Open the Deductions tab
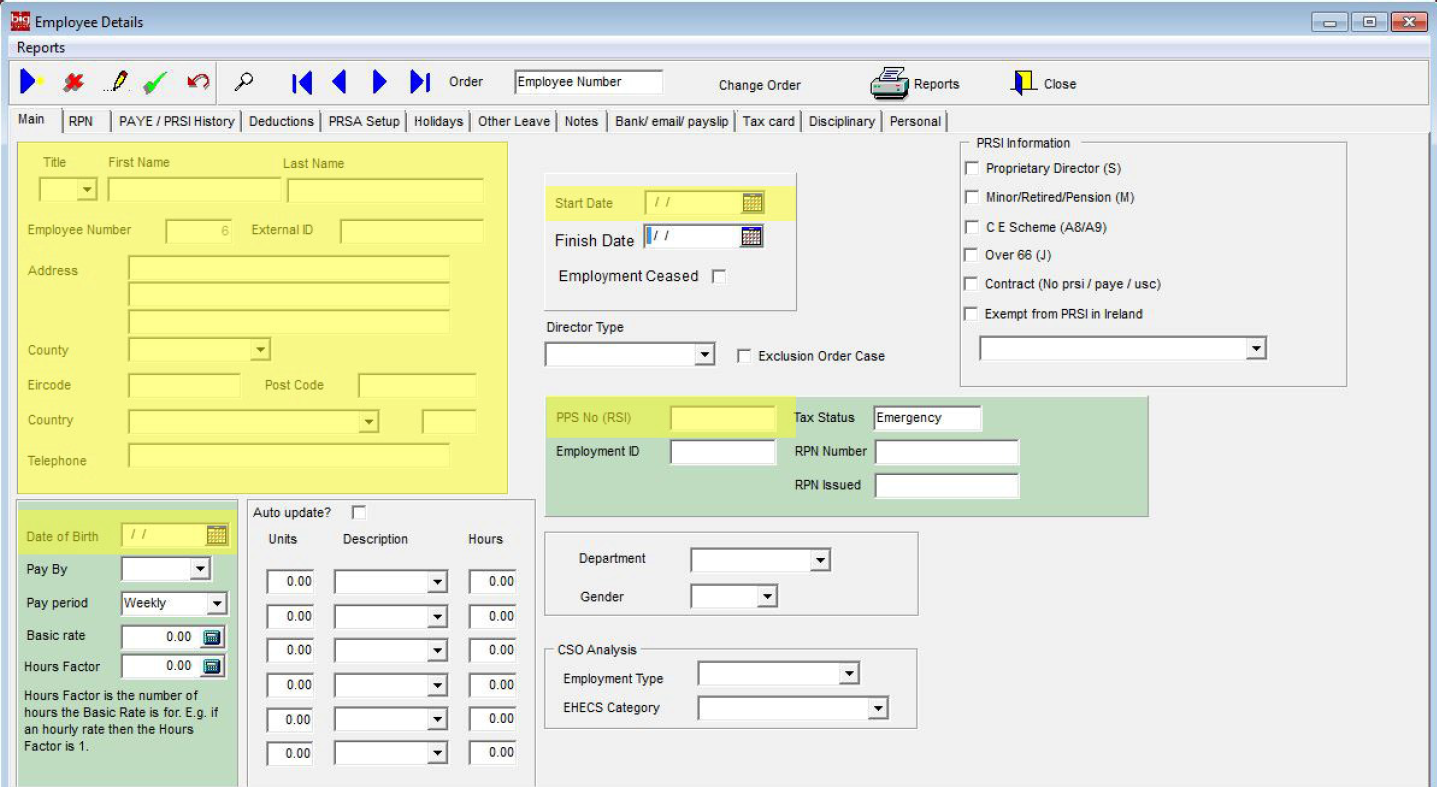The height and width of the screenshot is (787, 1437). click(281, 121)
